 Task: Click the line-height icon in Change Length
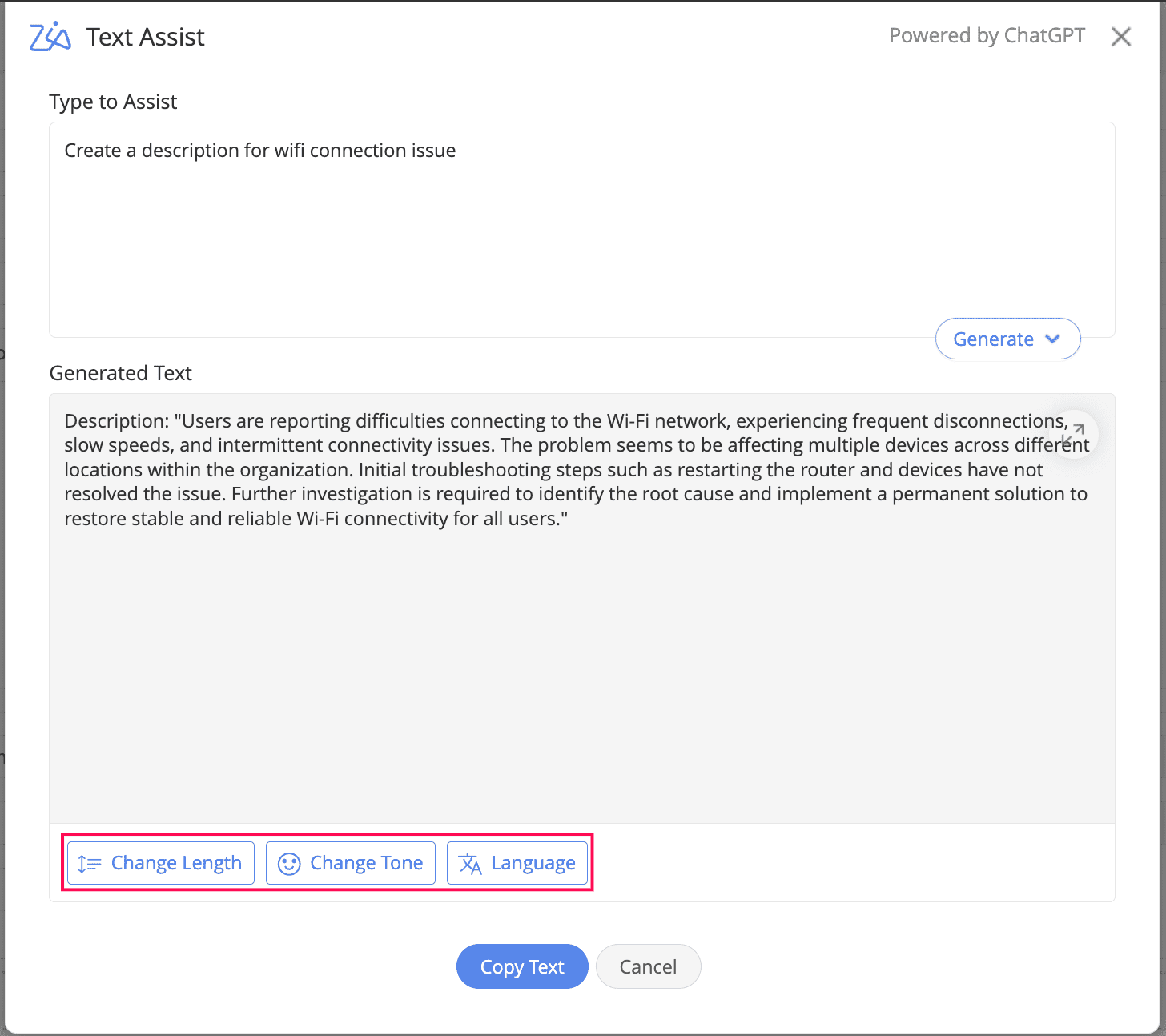tap(90, 864)
